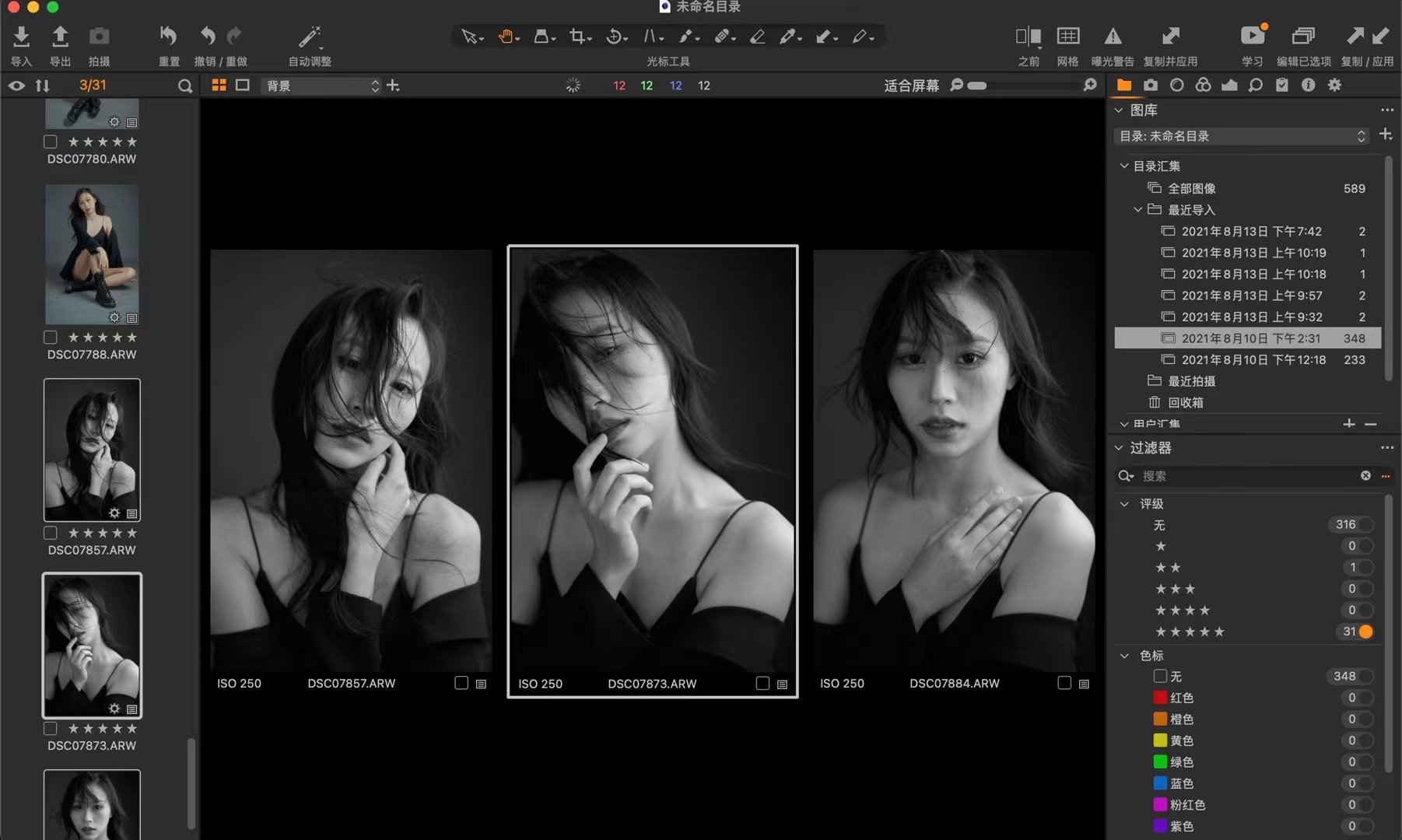Toggle the Grid (网格) overlay
This screenshot has height=840, width=1402.
click(x=1067, y=36)
